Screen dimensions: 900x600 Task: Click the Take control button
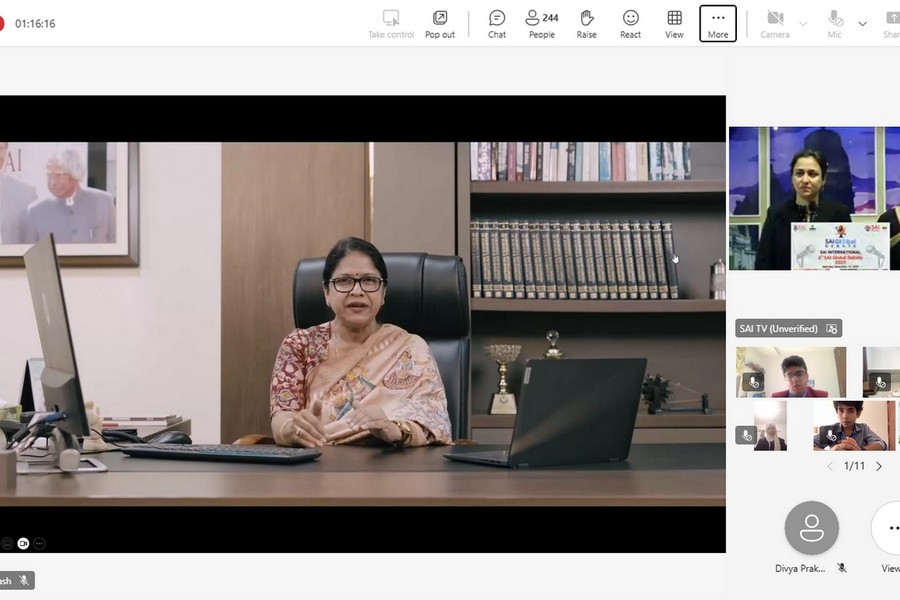pyautogui.click(x=391, y=23)
